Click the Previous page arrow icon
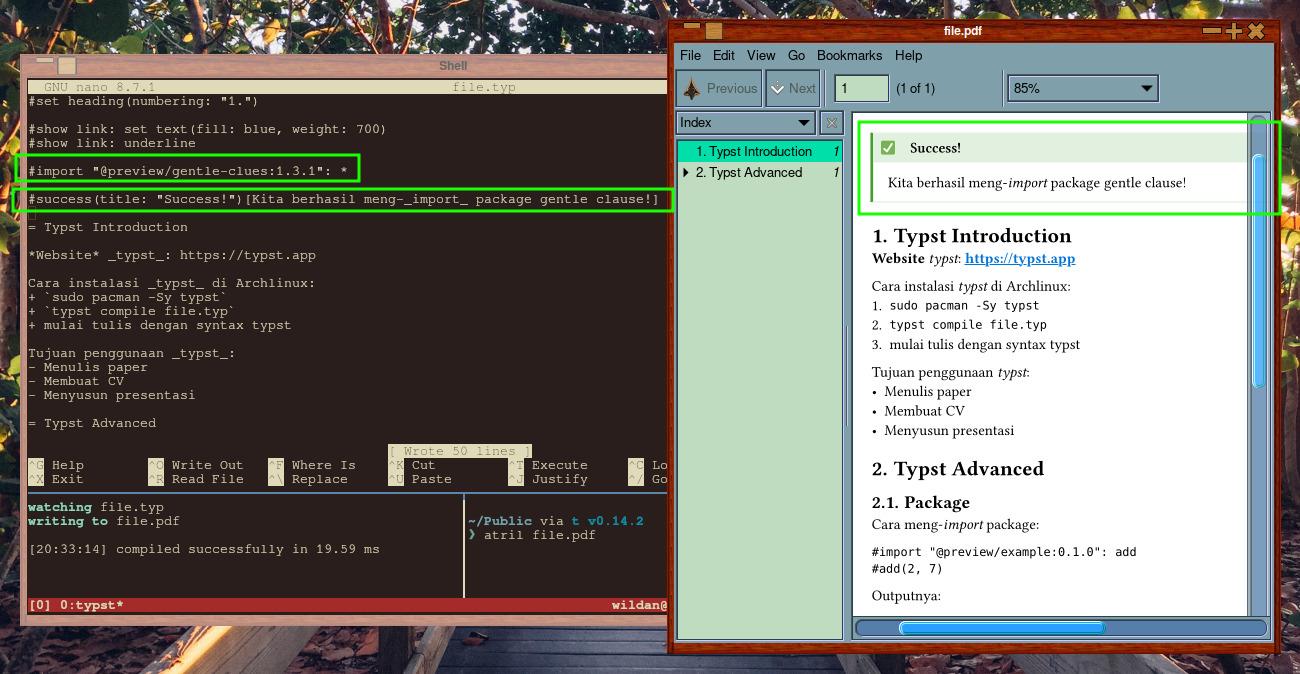Image resolution: width=1300 pixels, height=674 pixels. point(690,89)
